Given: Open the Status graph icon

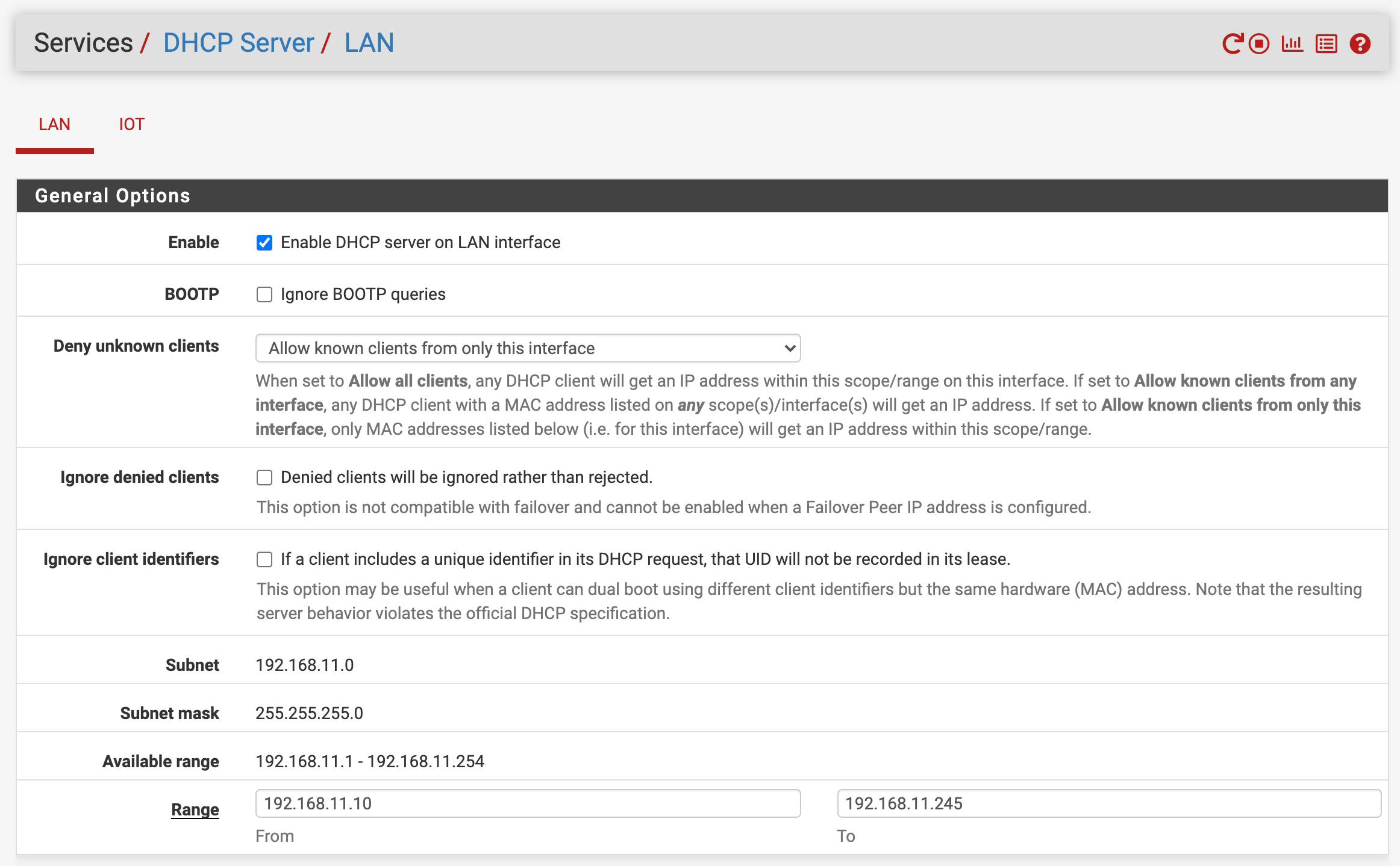Looking at the screenshot, I should click(1292, 44).
